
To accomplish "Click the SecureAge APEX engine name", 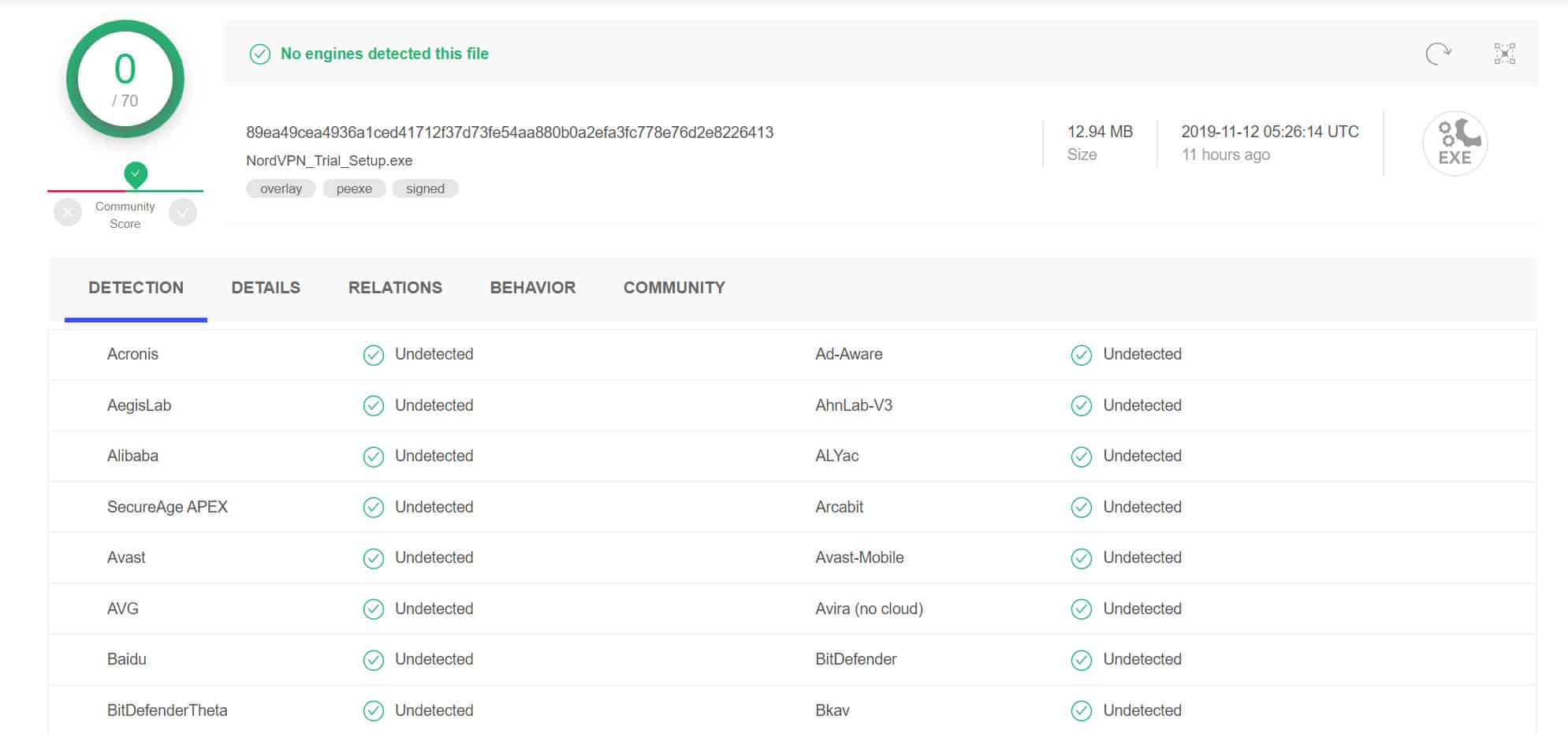I will [x=167, y=507].
